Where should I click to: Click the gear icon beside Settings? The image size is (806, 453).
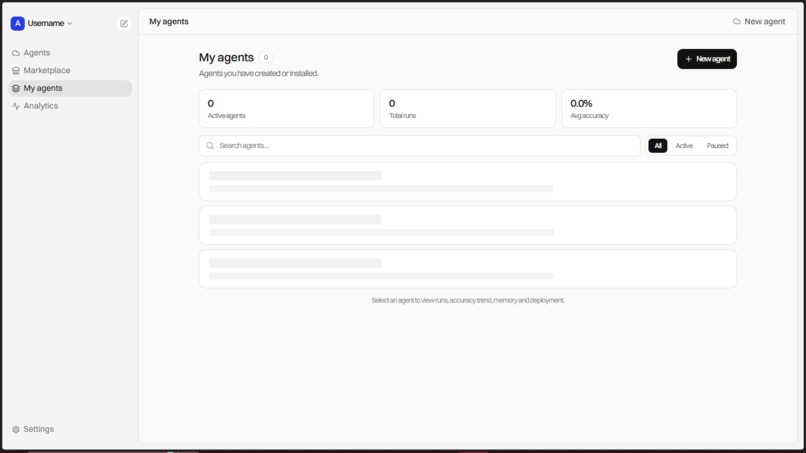pyautogui.click(x=16, y=429)
